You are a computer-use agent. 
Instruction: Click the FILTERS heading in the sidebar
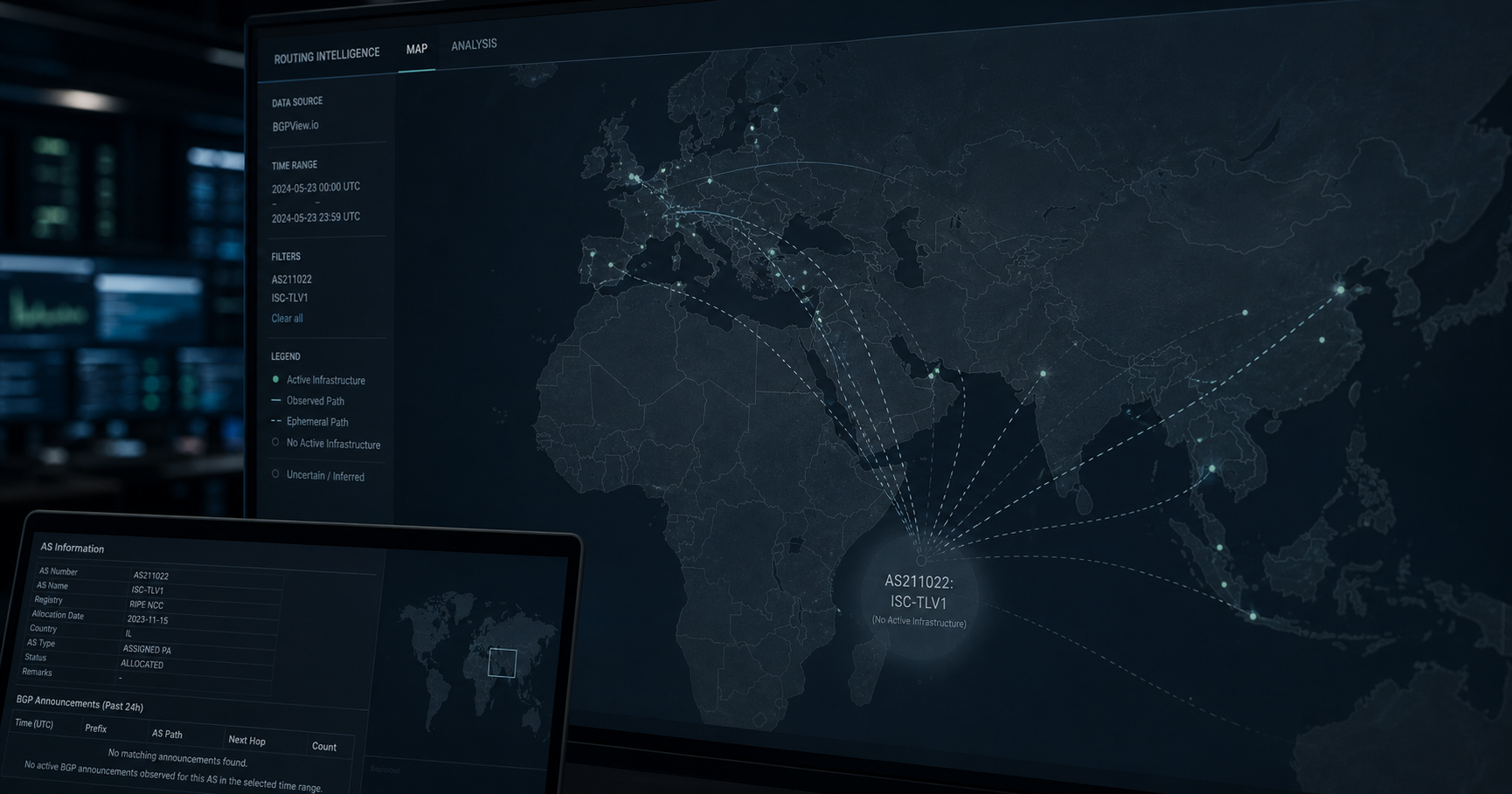286,257
